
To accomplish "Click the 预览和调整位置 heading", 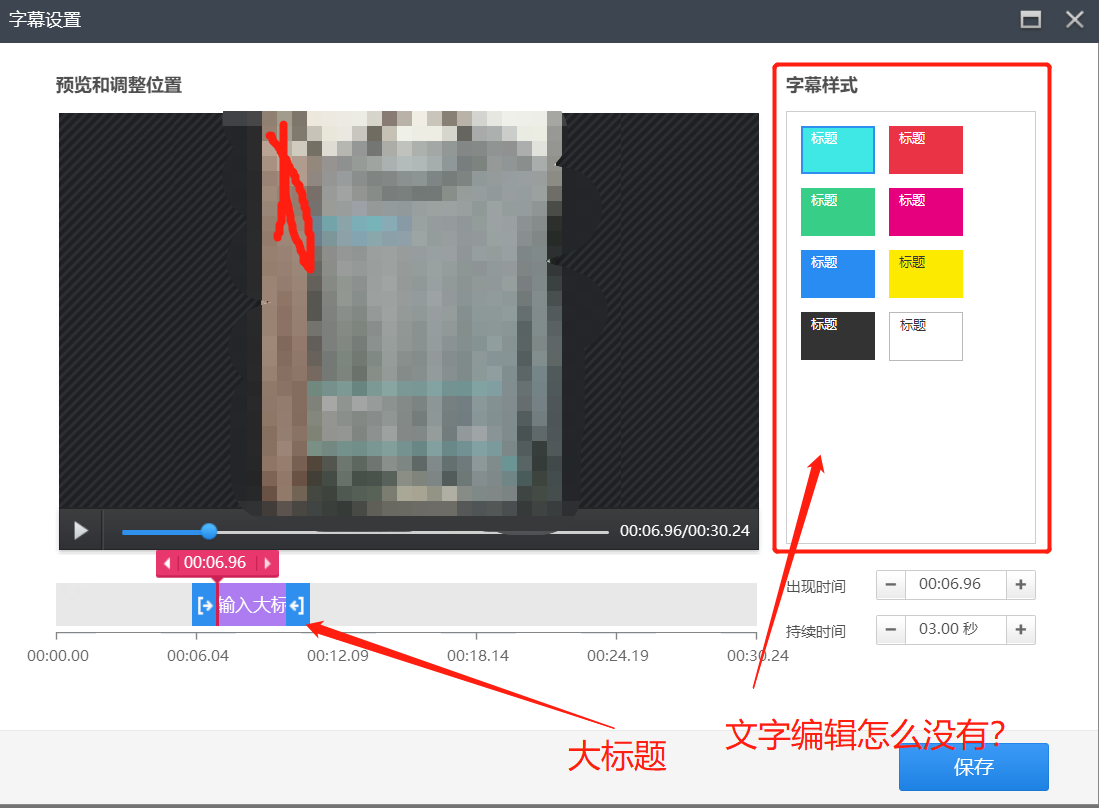I will click(x=119, y=85).
